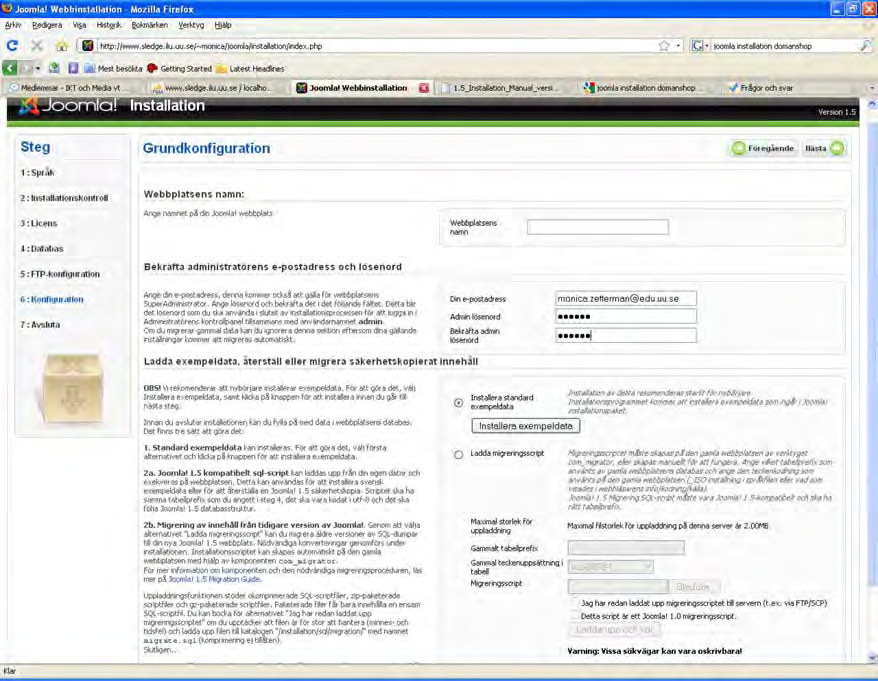
Task: Click step '6 : Konfiguration'
Action: pyautogui.click(x=52, y=299)
